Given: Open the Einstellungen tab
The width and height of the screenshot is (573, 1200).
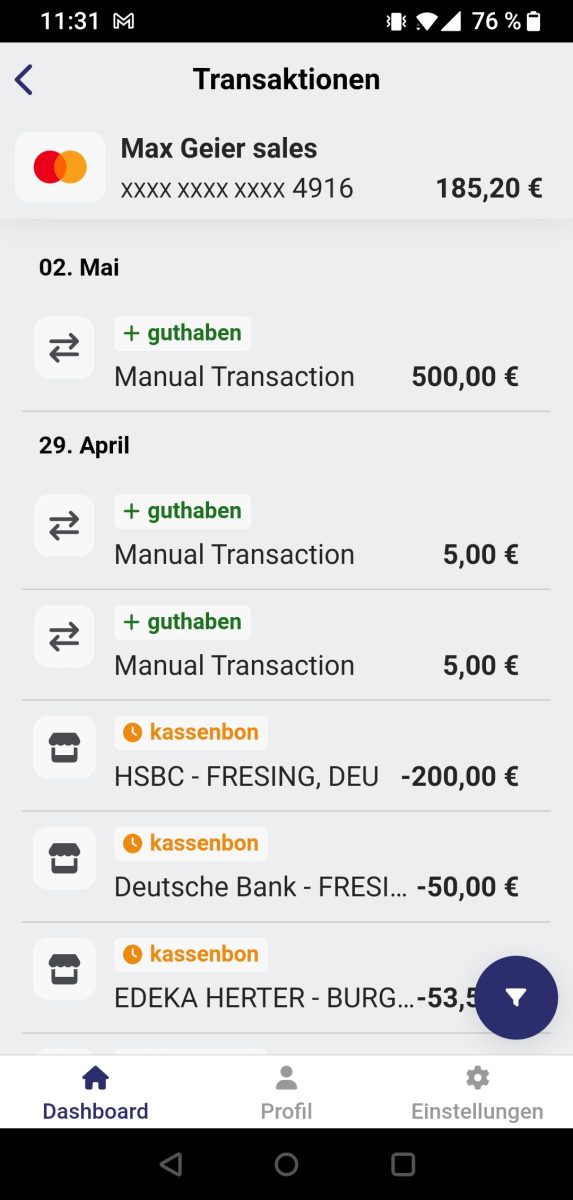Looking at the screenshot, I should (477, 1092).
